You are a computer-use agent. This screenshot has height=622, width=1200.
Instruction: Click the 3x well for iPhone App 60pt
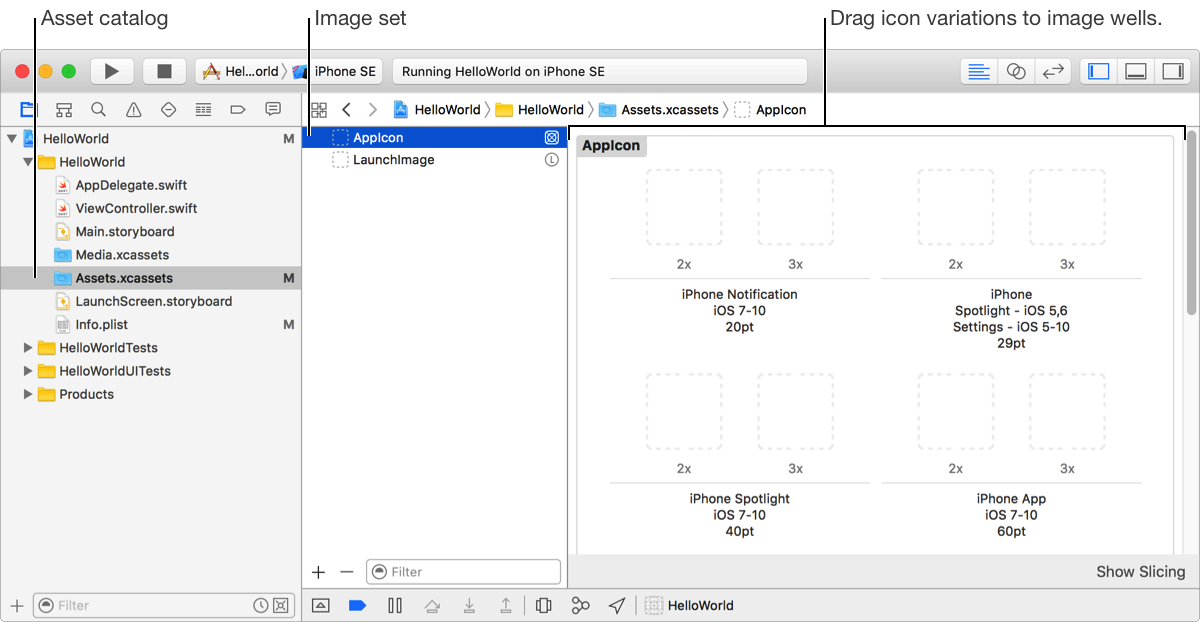click(1068, 411)
